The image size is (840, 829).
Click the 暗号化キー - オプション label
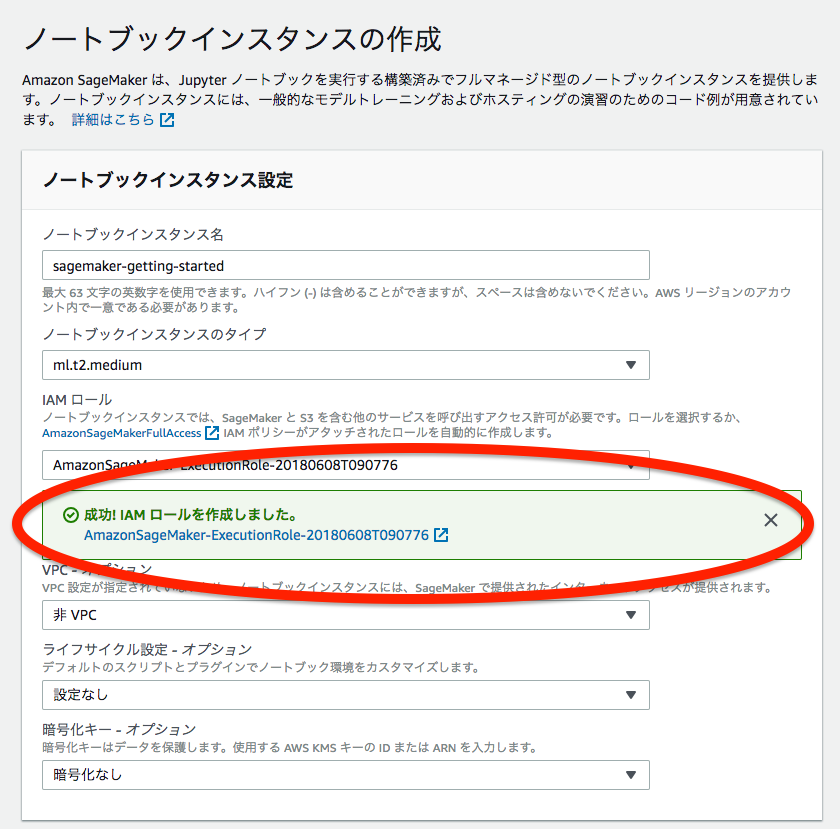click(x=119, y=729)
